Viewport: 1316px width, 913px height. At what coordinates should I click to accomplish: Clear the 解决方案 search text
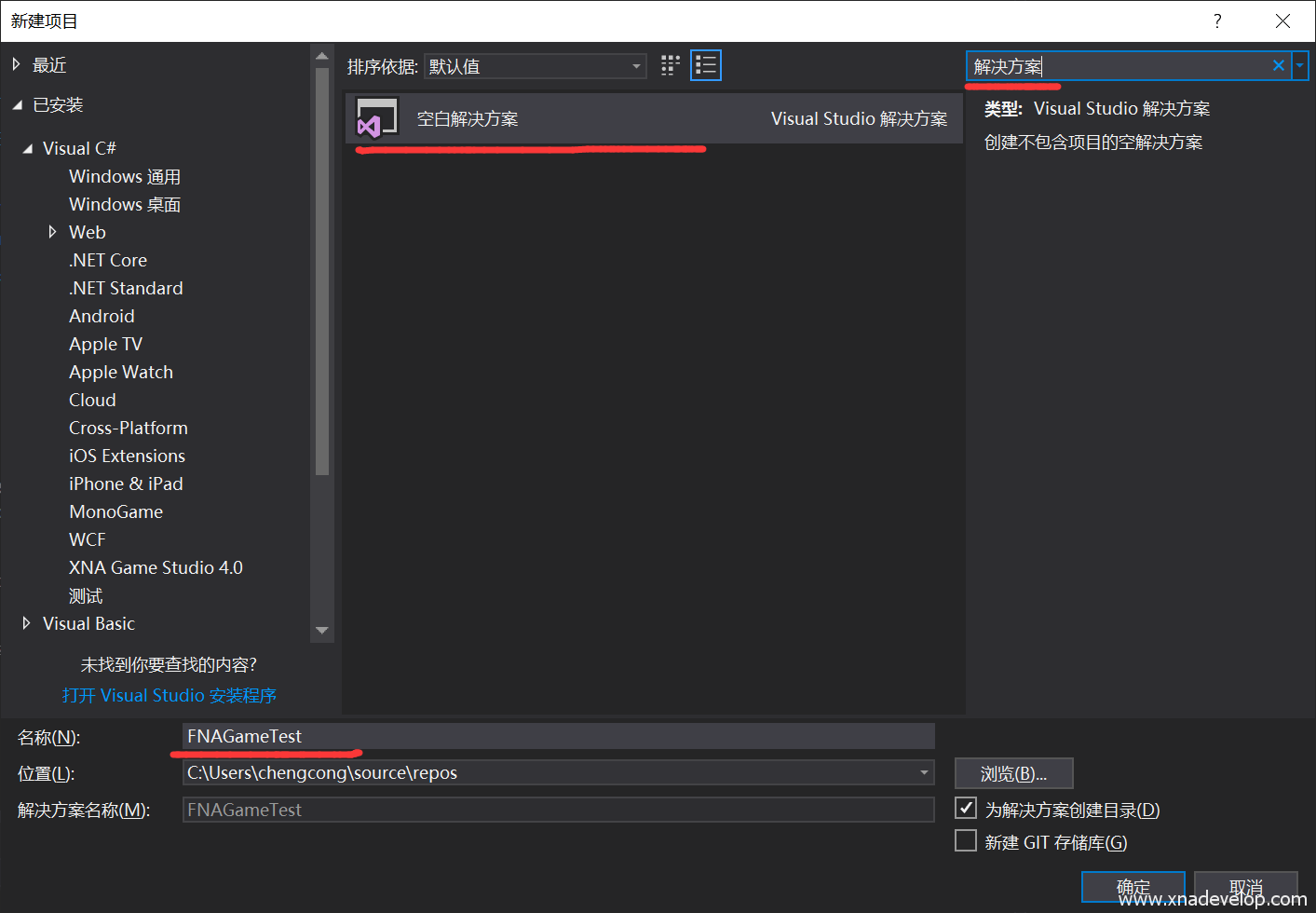click(x=1279, y=65)
